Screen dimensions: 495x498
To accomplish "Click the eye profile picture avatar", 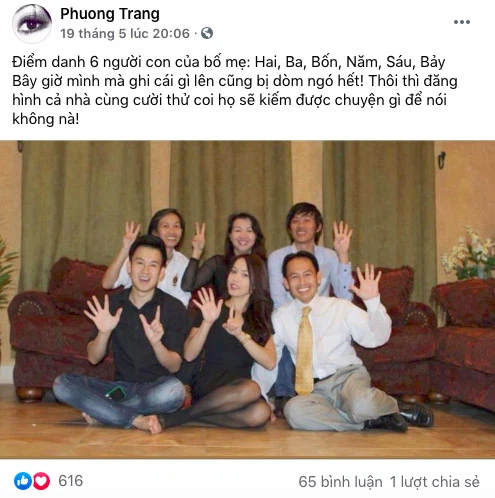I will point(32,24).
